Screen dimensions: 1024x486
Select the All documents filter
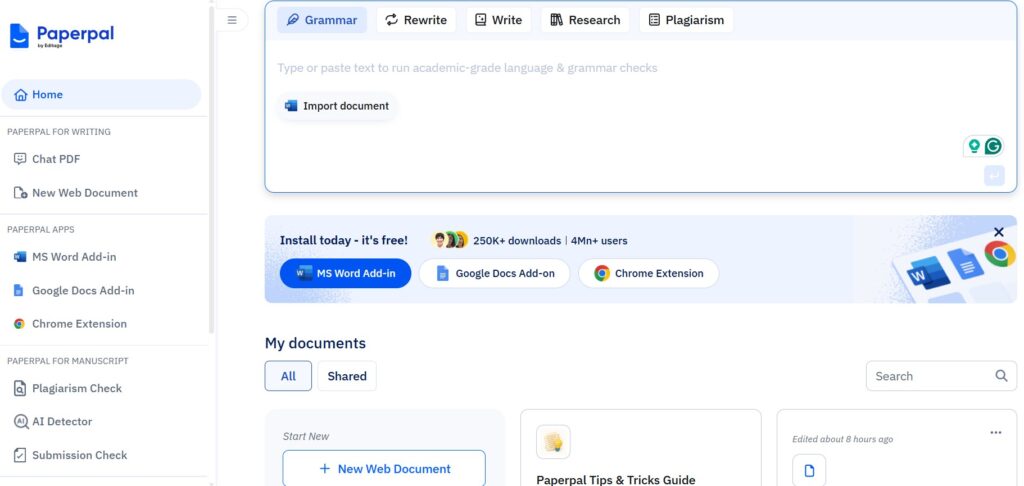pyautogui.click(x=288, y=376)
